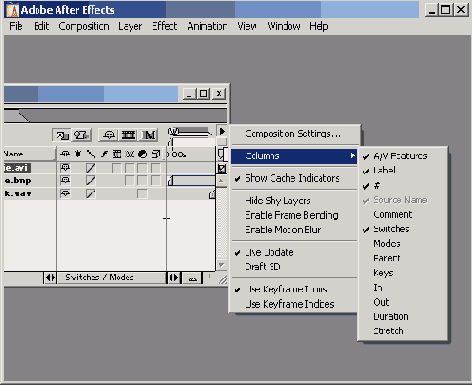This screenshot has height=385, width=472.
Task: Open the Help menu
Action: click(319, 26)
